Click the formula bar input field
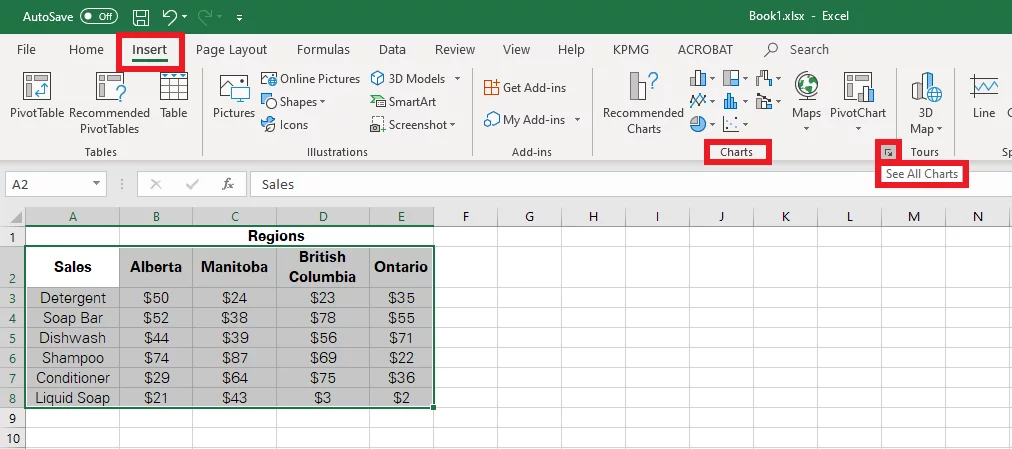 point(600,184)
